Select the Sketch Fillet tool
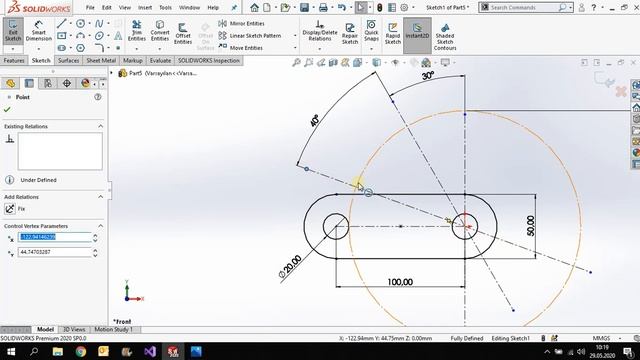 [x=100, y=48]
